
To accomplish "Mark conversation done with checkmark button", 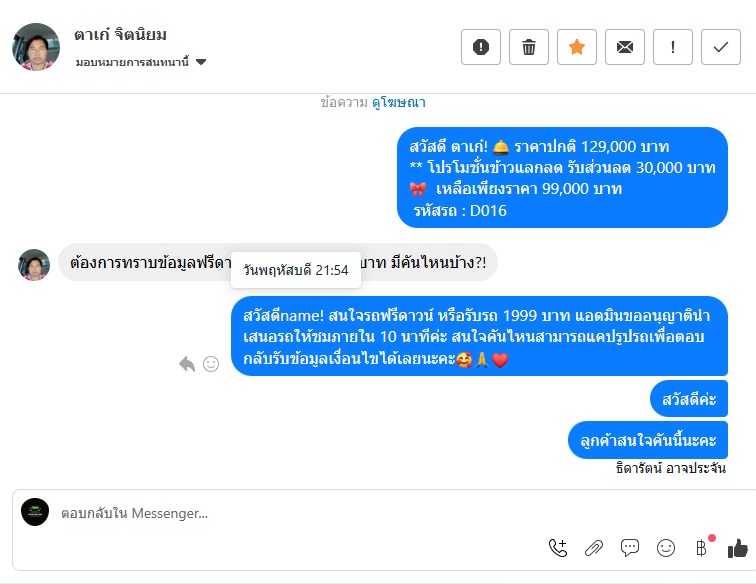I will [721, 47].
